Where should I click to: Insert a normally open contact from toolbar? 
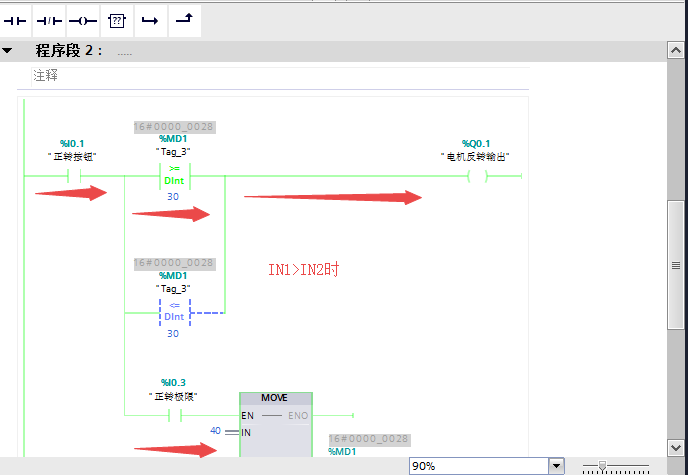[16, 19]
